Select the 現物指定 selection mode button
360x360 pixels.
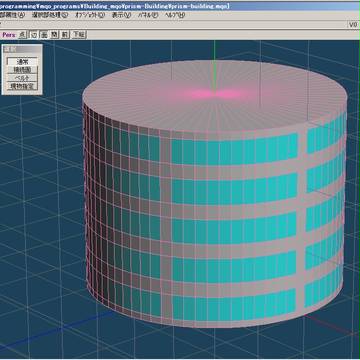click(x=22, y=87)
